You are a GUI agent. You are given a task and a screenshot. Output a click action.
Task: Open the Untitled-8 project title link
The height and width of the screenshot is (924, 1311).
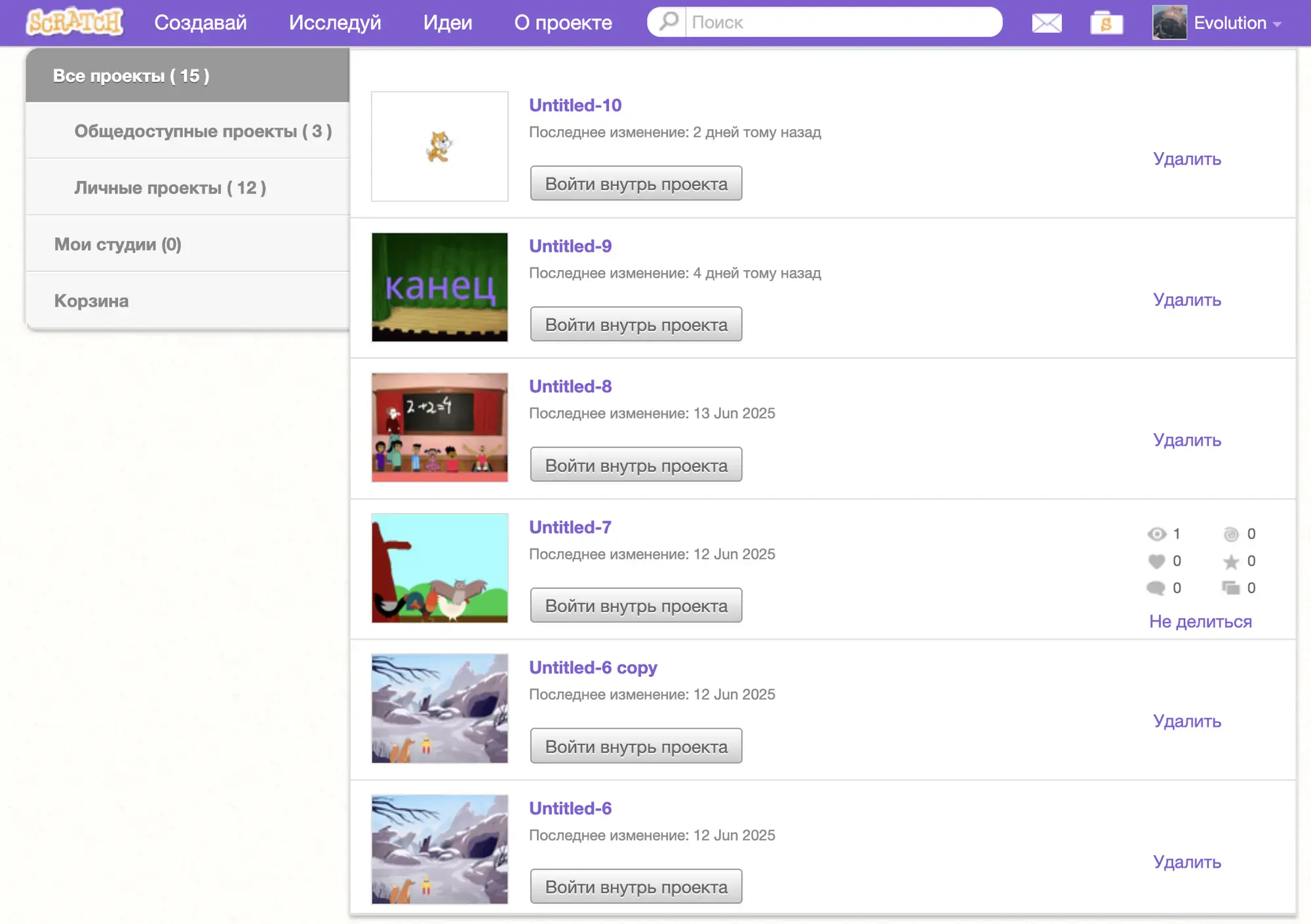(x=570, y=386)
